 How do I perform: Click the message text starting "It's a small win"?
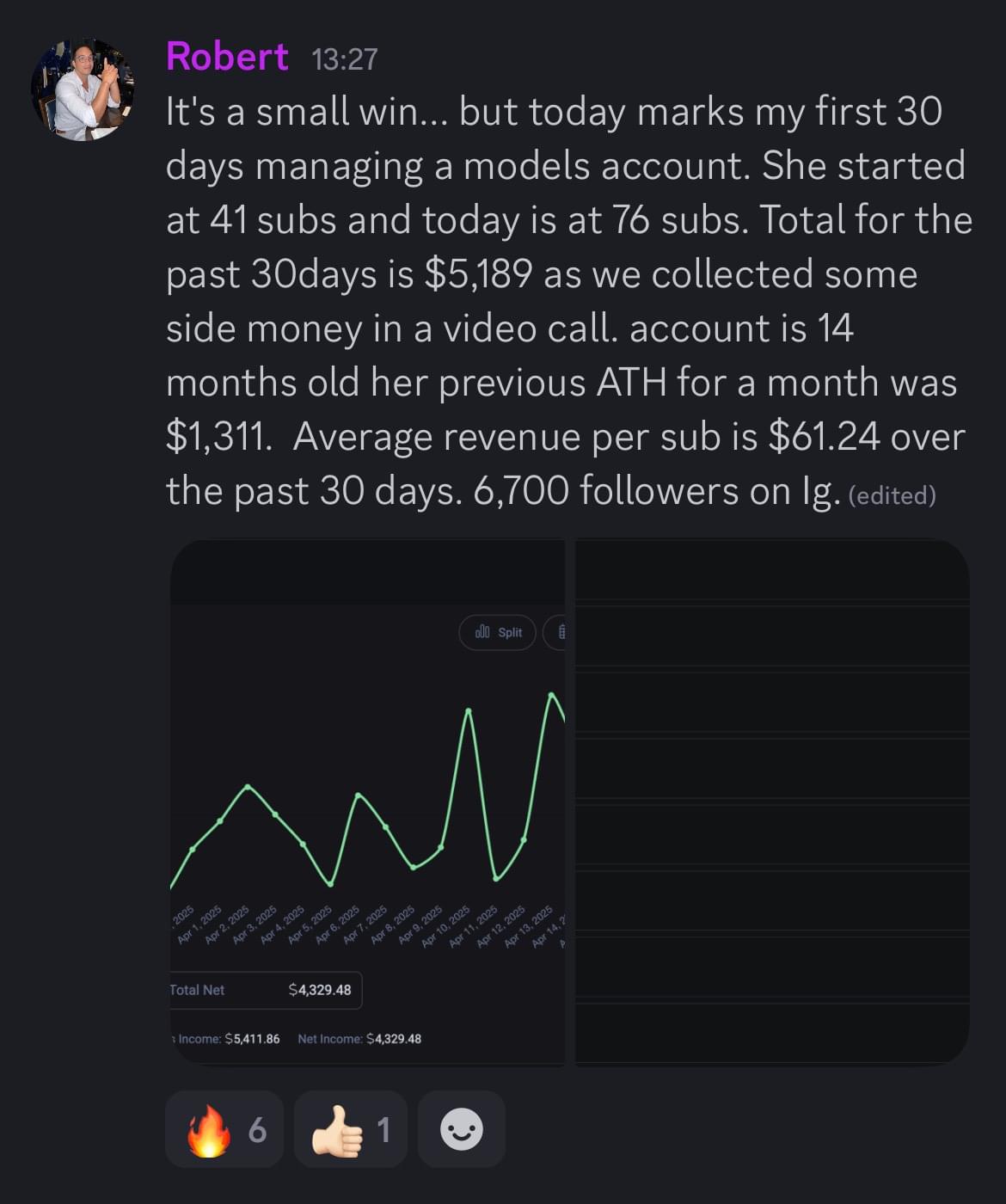coord(567,301)
